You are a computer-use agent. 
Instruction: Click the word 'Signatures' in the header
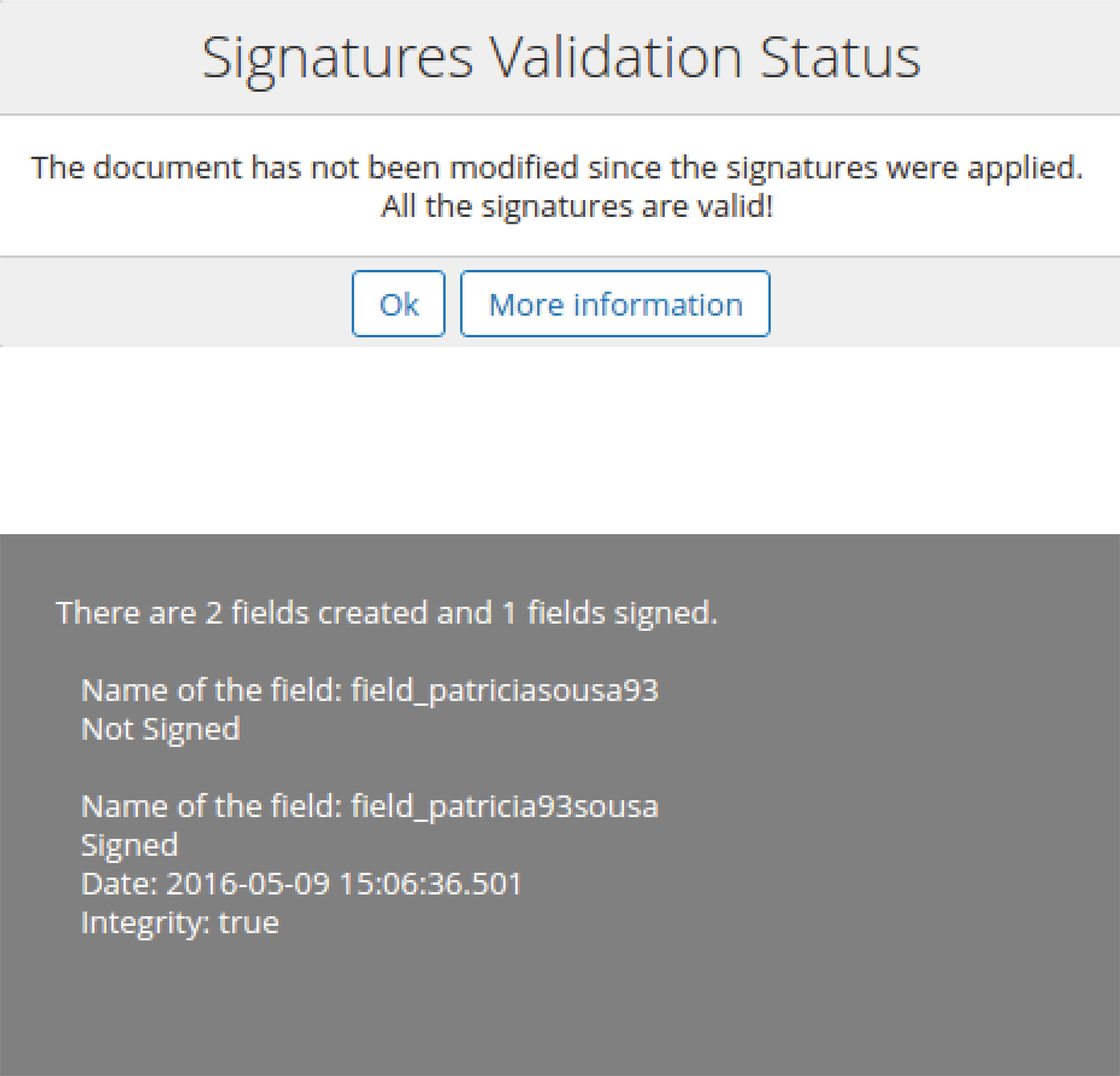[337, 58]
